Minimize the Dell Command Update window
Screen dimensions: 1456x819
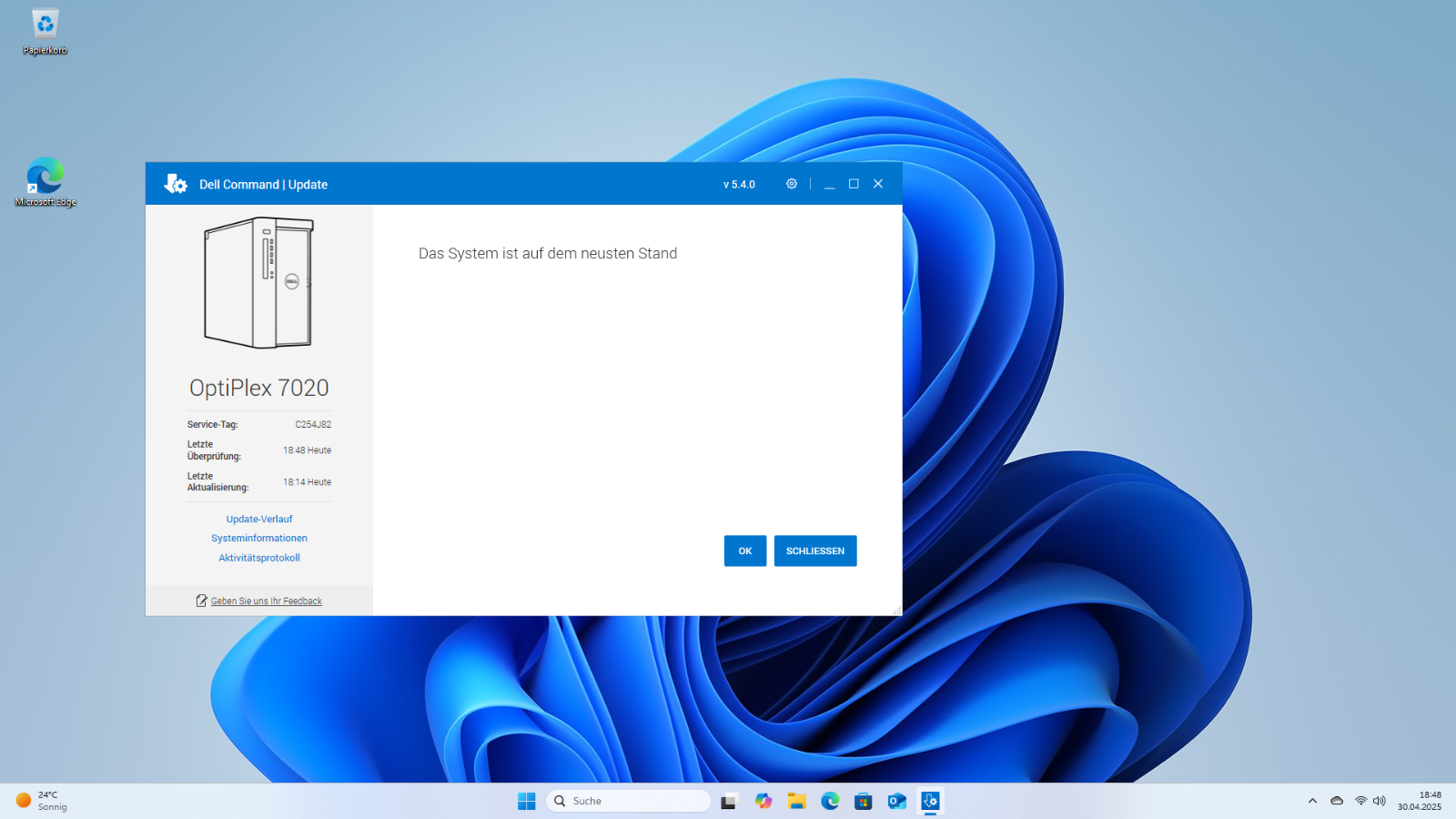pos(829,184)
